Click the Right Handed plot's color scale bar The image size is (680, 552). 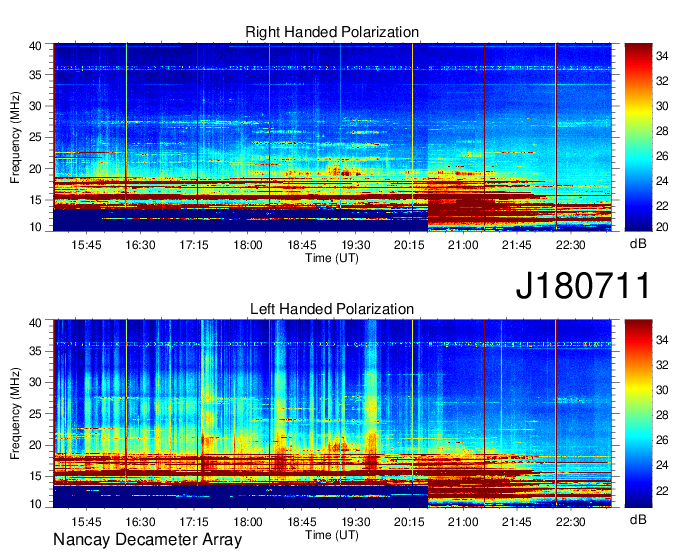[638, 137]
